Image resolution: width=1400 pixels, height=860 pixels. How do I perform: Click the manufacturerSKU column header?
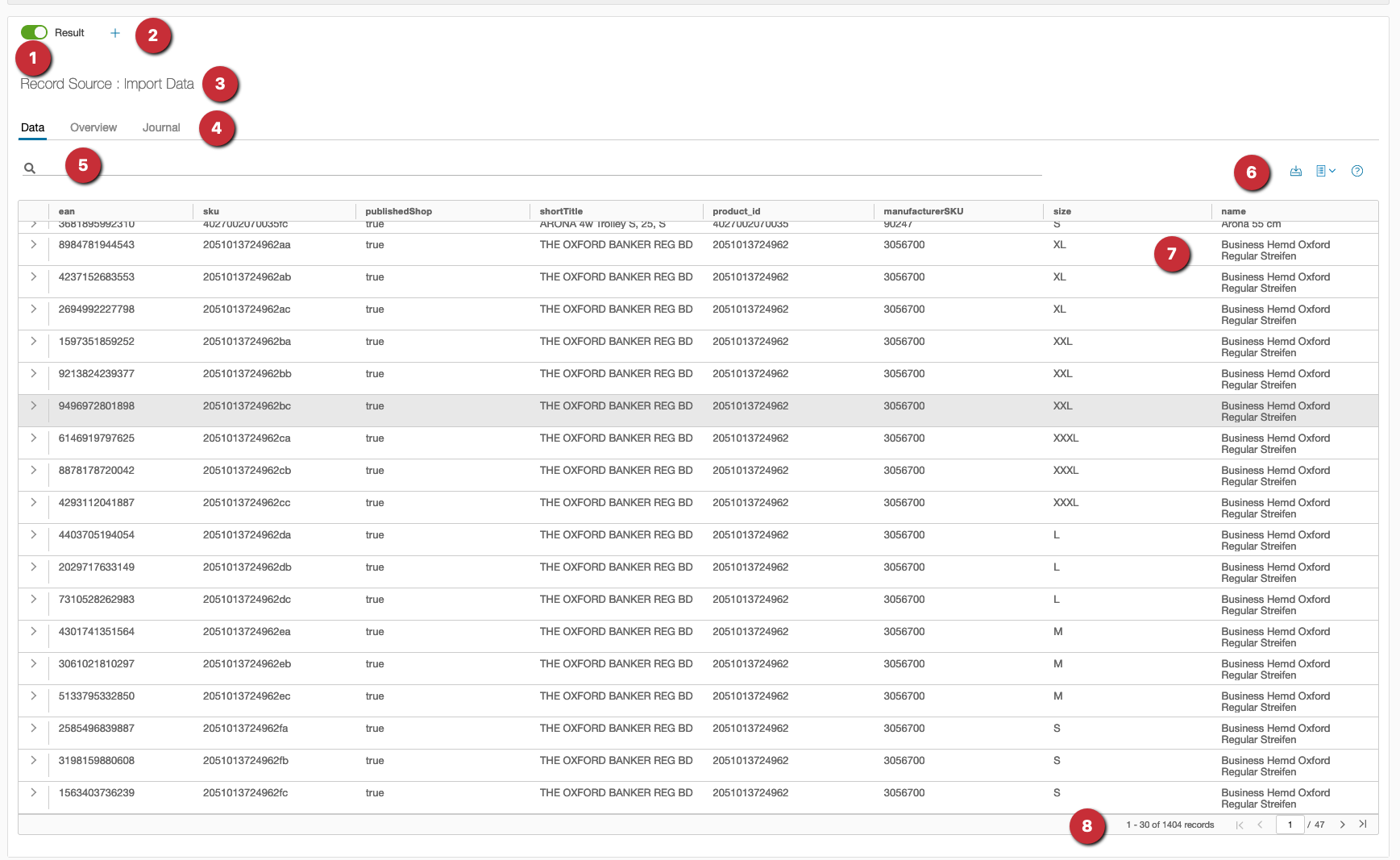[923, 211]
